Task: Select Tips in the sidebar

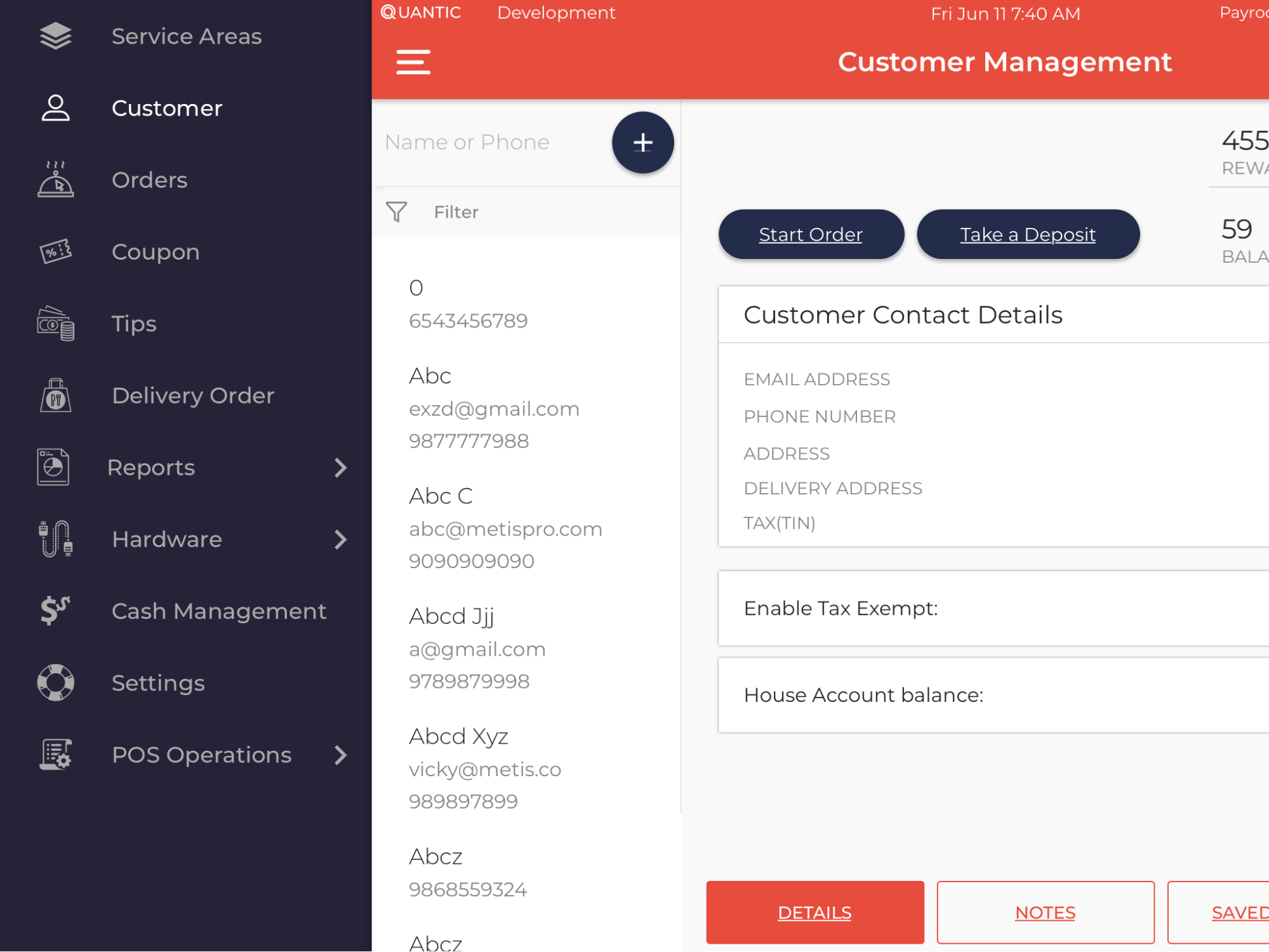Action: tap(133, 324)
